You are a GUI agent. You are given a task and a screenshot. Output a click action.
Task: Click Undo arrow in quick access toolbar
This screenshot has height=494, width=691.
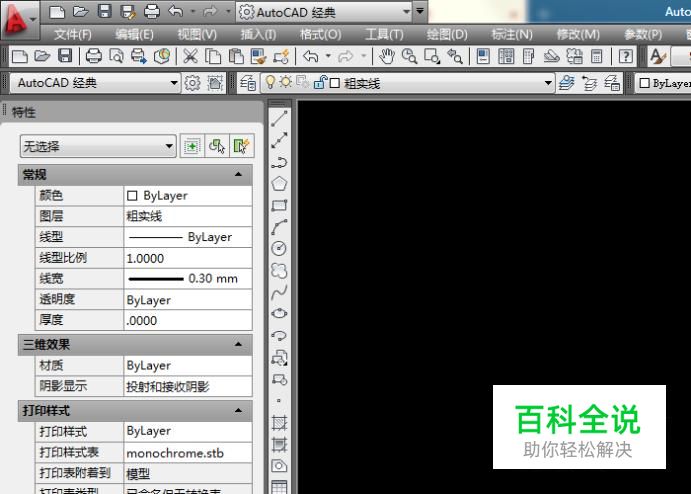tap(175, 11)
